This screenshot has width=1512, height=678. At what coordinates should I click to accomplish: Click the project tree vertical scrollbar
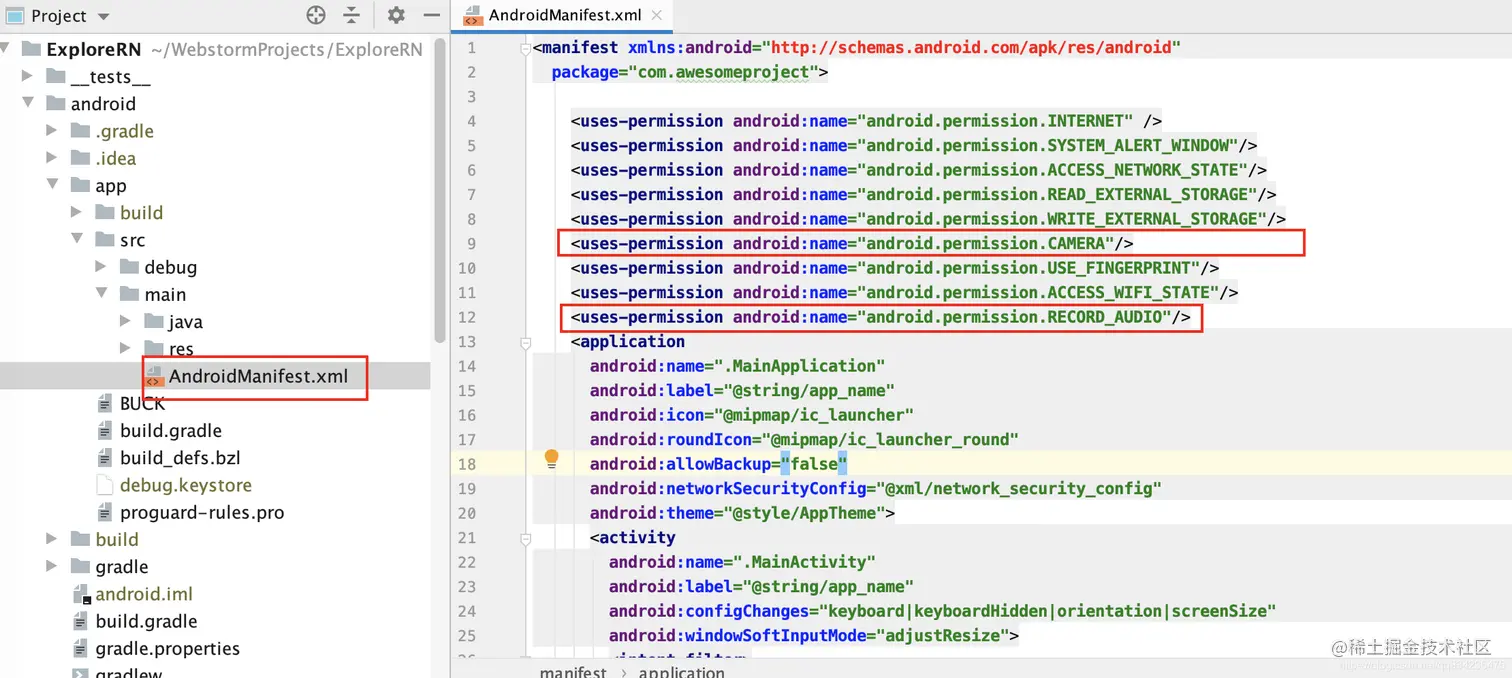pyautogui.click(x=439, y=190)
